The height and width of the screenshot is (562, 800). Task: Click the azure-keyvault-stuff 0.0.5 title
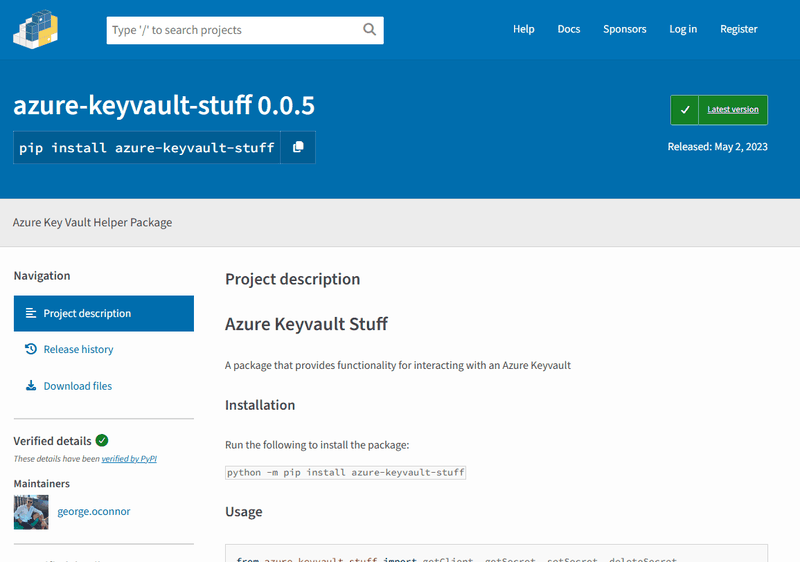[164, 105]
